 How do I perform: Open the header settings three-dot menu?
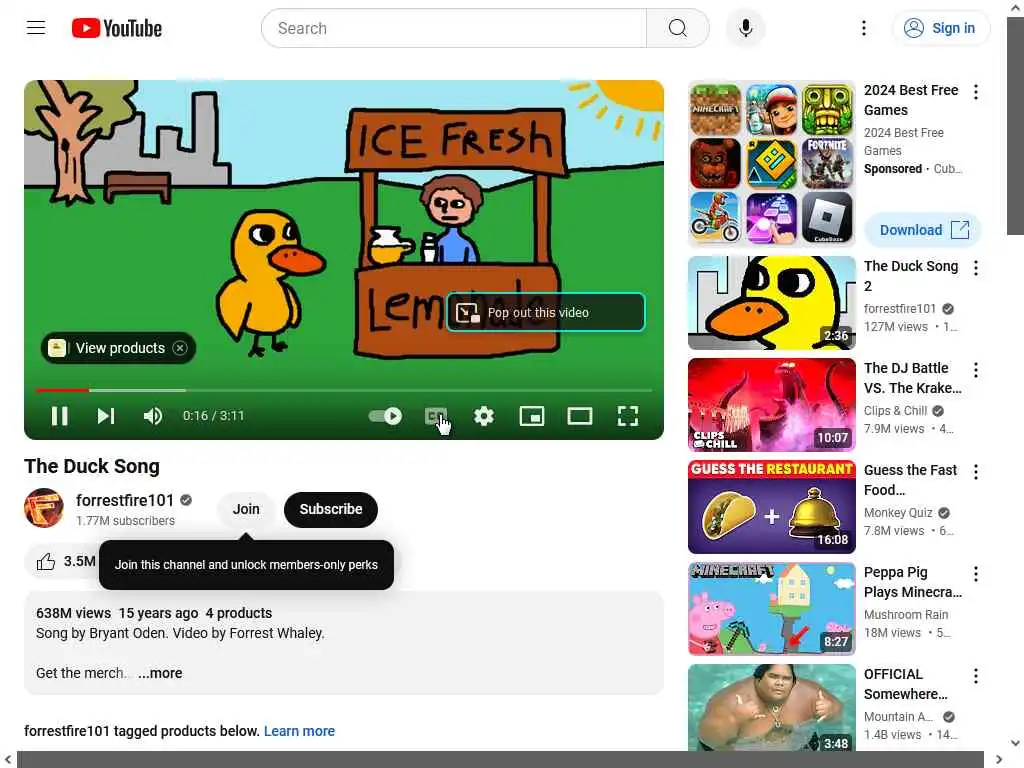863,28
